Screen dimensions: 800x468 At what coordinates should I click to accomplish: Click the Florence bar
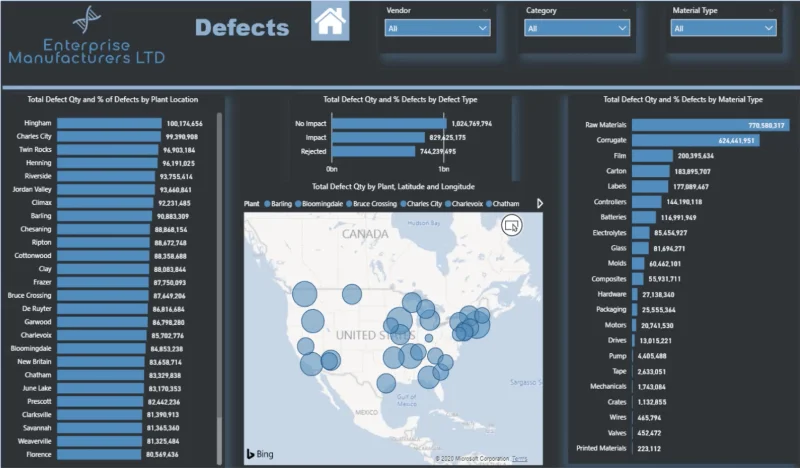99,454
